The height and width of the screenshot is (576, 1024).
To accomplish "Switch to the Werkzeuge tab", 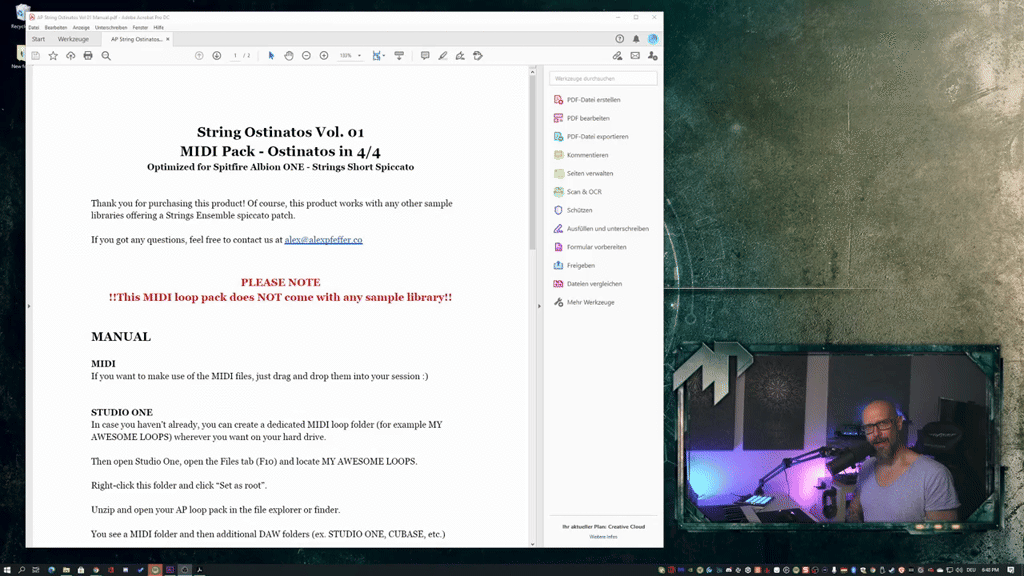I will click(x=73, y=39).
